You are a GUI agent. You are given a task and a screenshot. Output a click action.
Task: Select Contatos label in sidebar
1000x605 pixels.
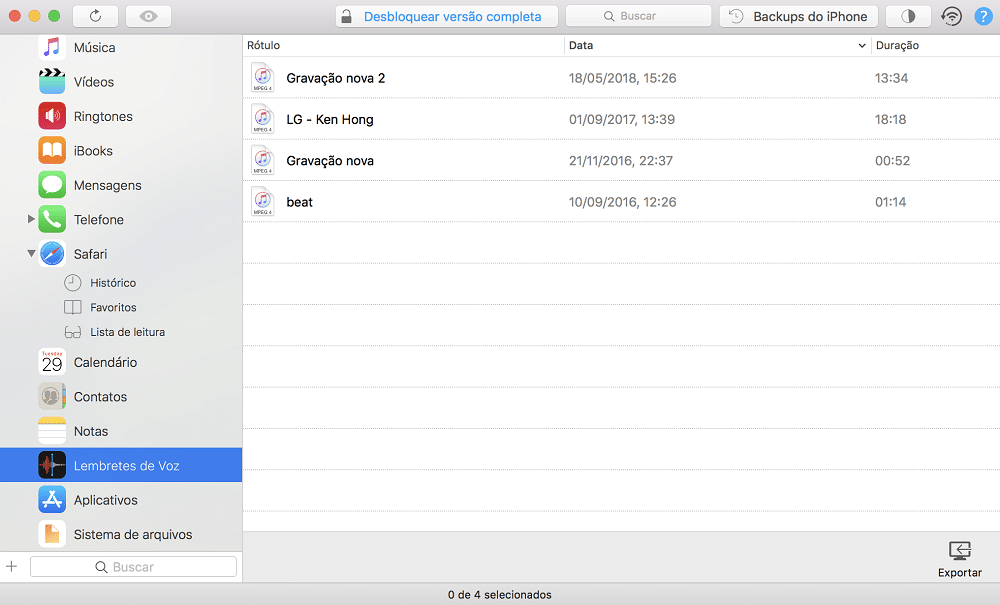point(100,397)
